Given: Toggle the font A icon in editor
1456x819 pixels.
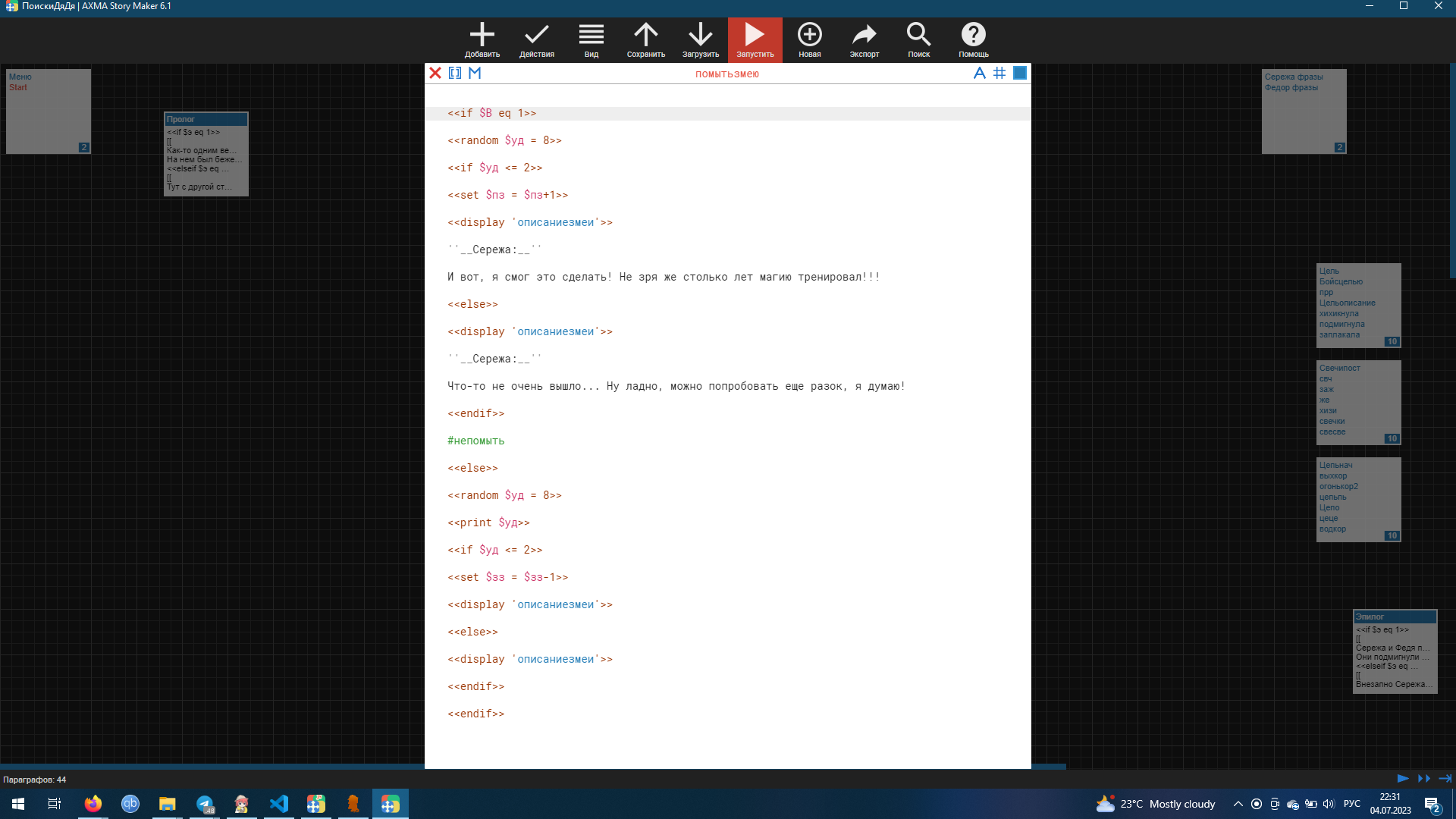Looking at the screenshot, I should (x=979, y=73).
